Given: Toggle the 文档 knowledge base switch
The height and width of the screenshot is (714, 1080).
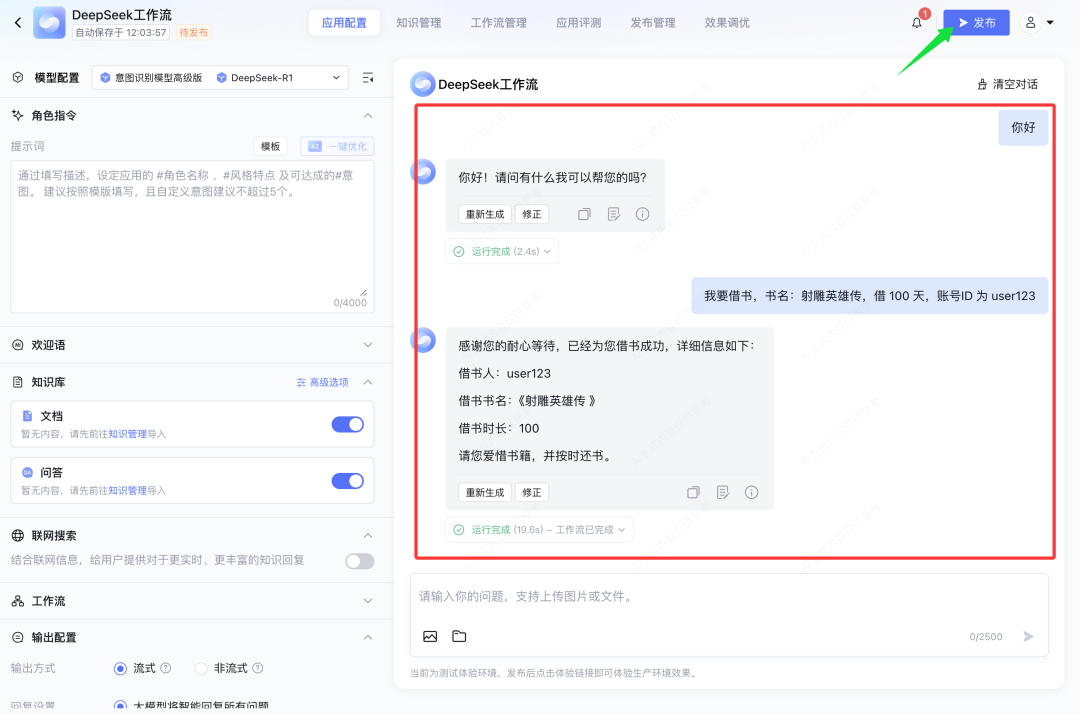Looking at the screenshot, I should click(348, 425).
